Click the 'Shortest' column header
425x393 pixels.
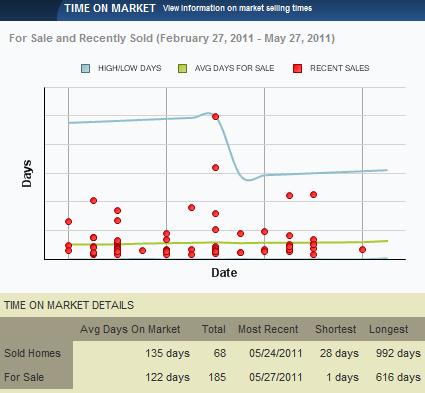tap(336, 329)
